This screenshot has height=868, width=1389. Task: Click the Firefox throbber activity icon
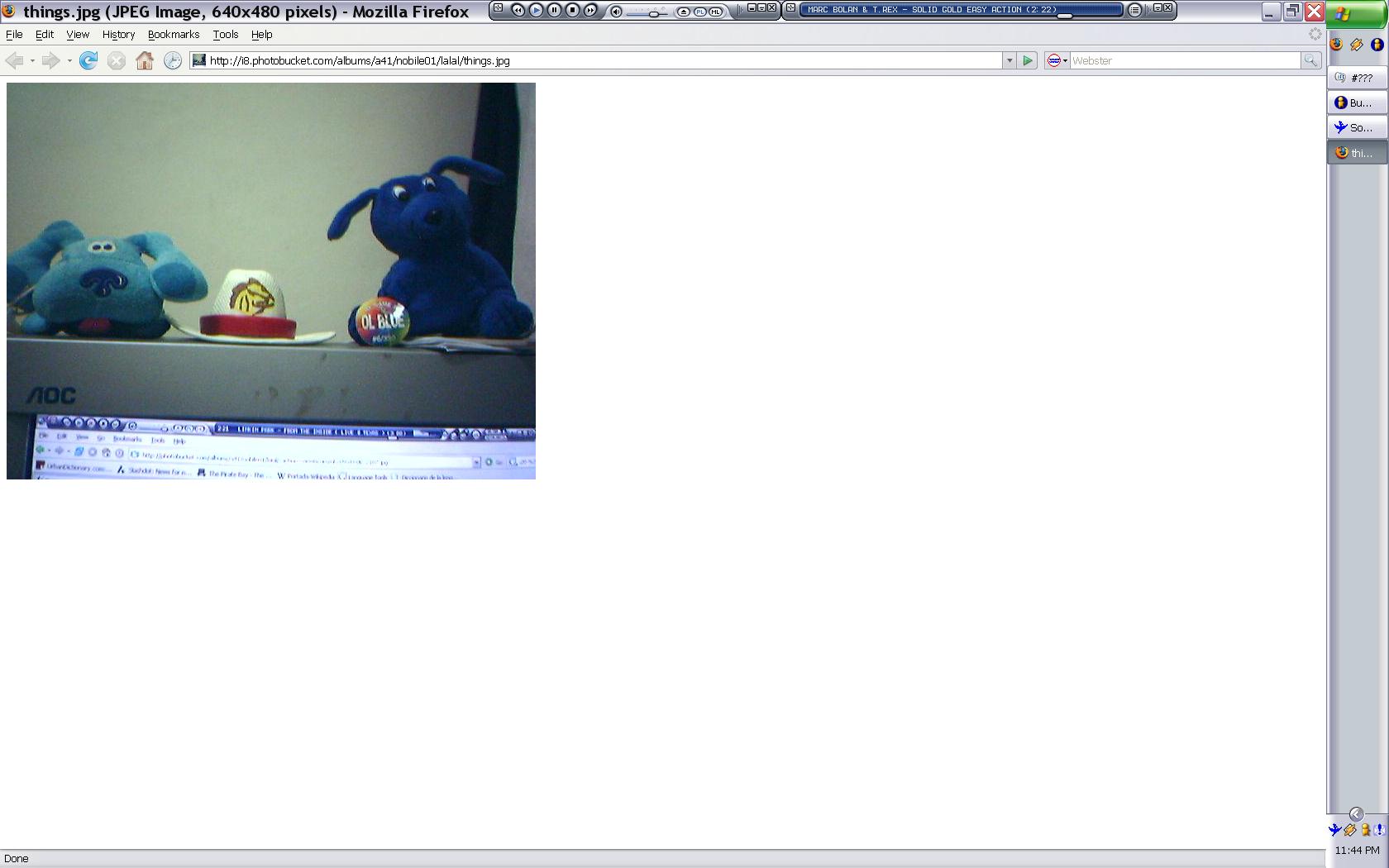click(x=1315, y=34)
